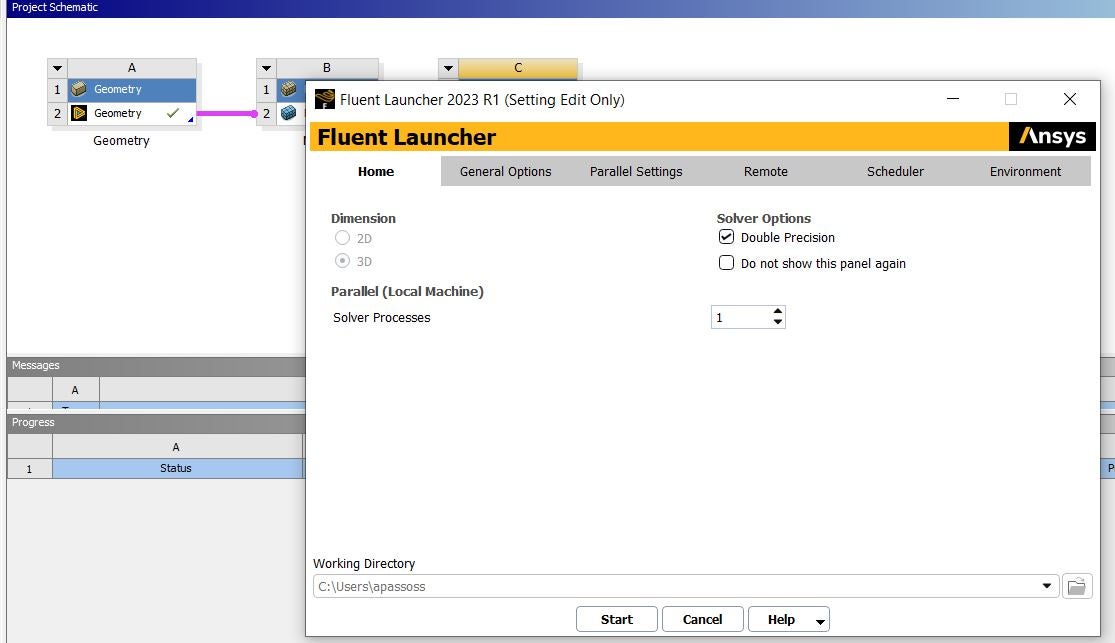Click the Cancel button

pyautogui.click(x=703, y=620)
